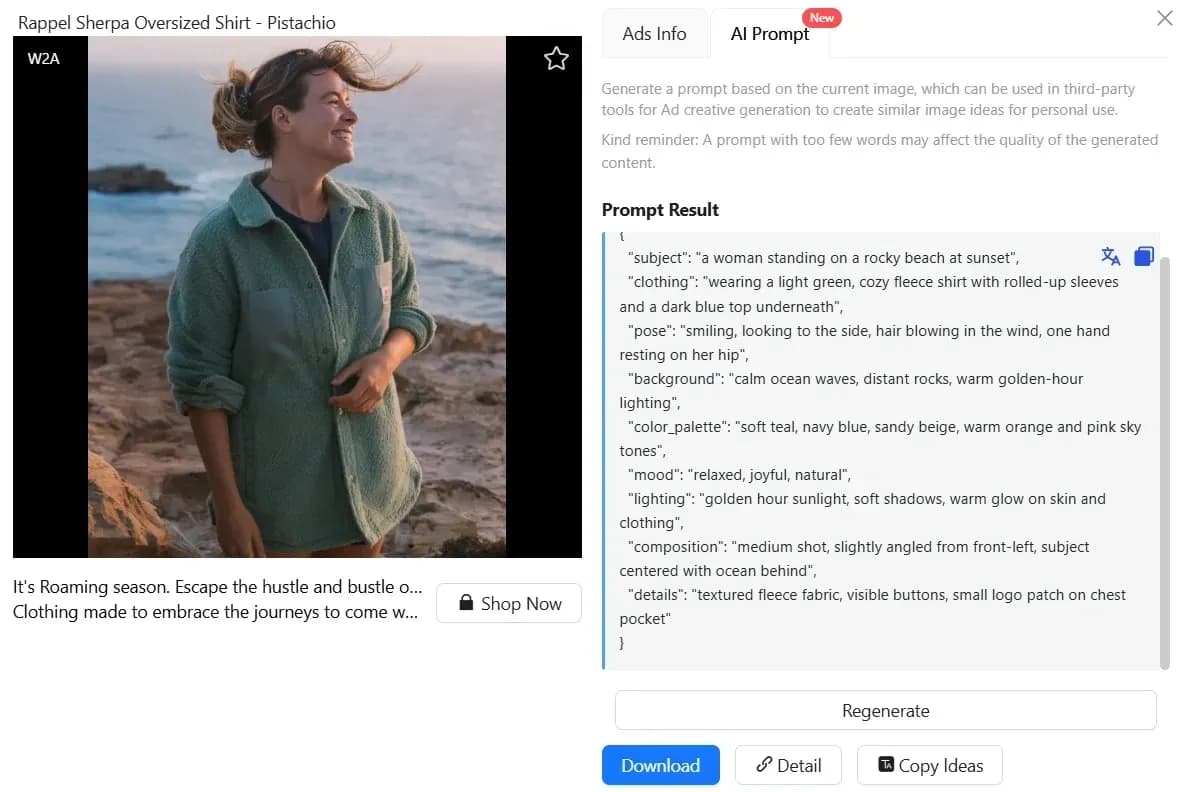The width and height of the screenshot is (1193, 792).
Task: Click the link icon inside the Detail button
Action: (x=764, y=765)
